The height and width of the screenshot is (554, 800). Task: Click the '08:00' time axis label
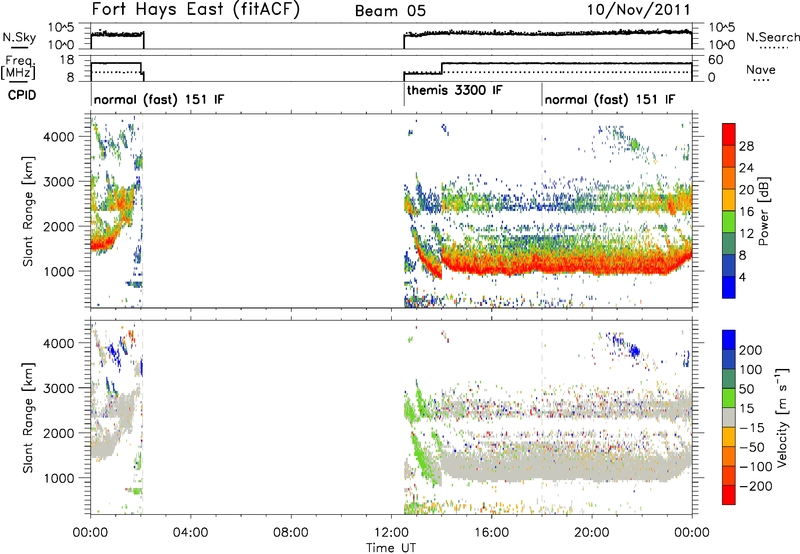290,533
